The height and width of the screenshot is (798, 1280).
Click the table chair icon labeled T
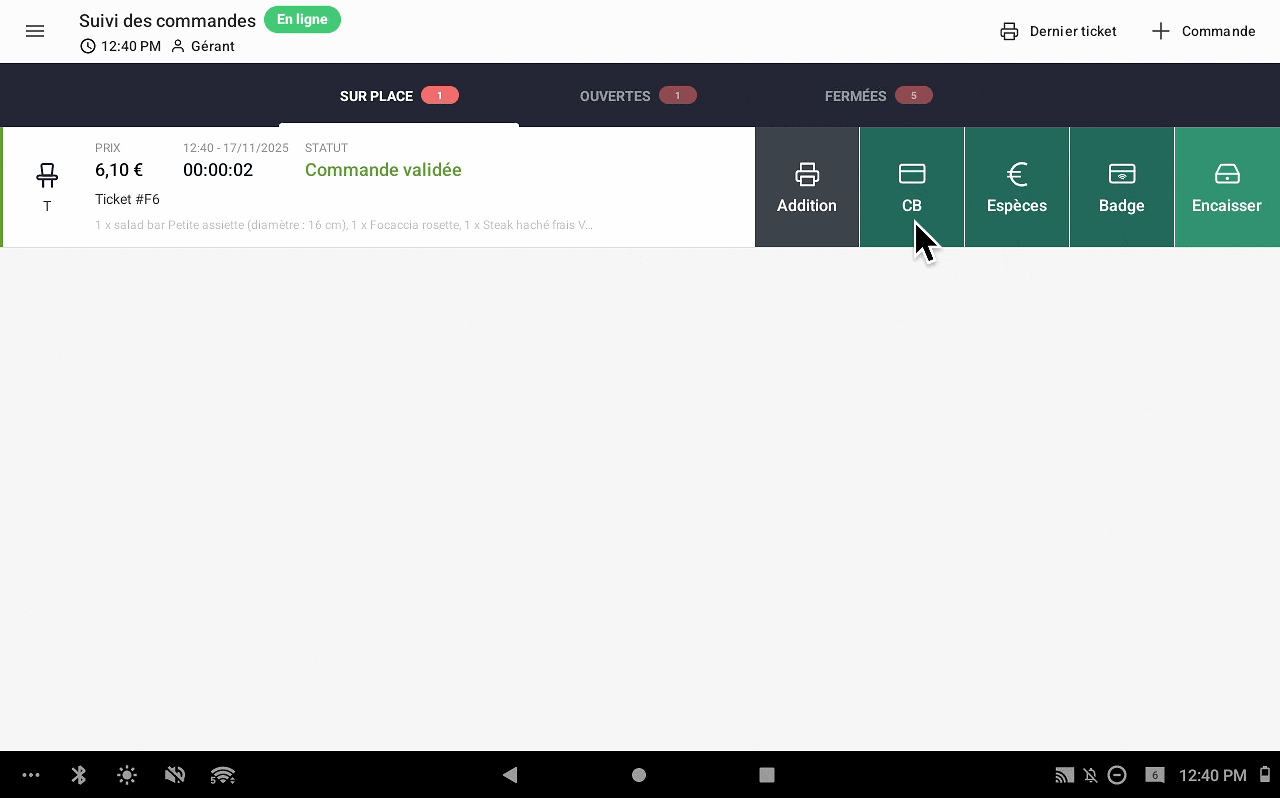click(x=47, y=177)
